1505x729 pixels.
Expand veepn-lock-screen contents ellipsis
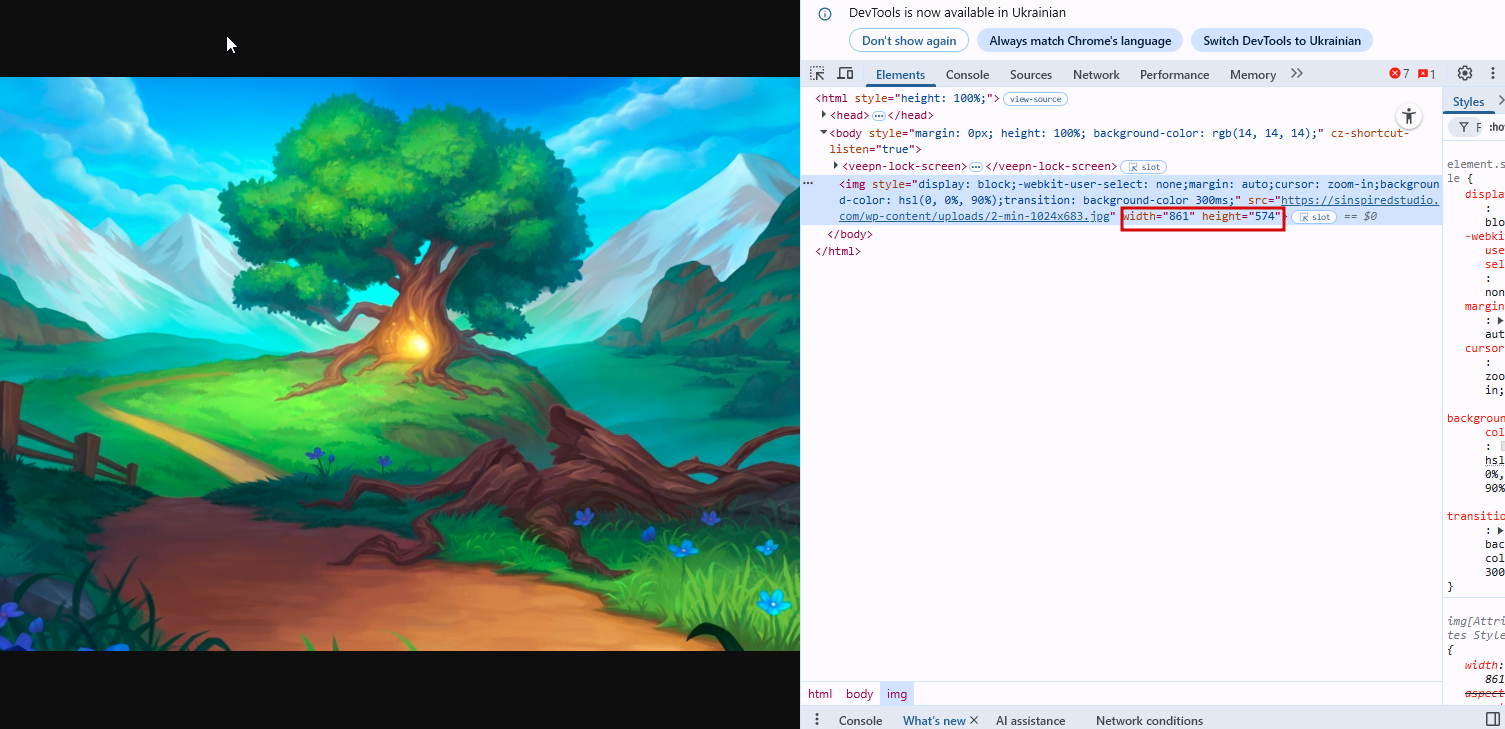click(976, 167)
